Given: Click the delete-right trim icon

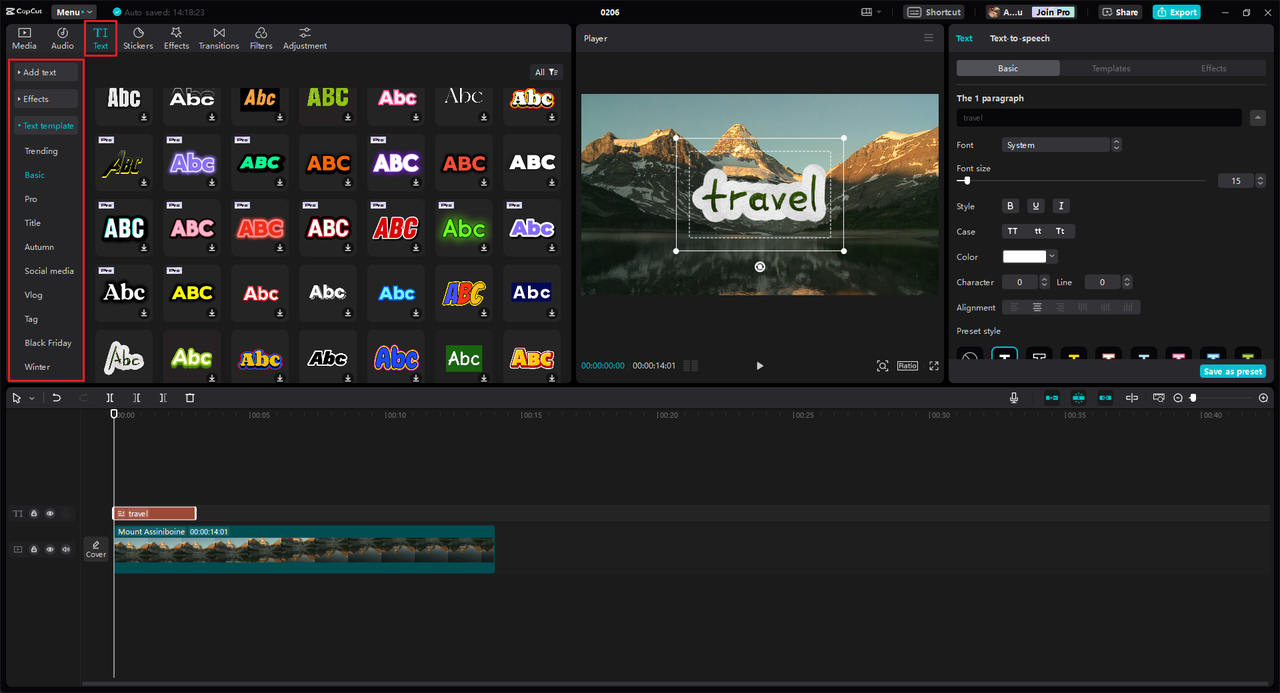Looking at the screenshot, I should coord(163,398).
